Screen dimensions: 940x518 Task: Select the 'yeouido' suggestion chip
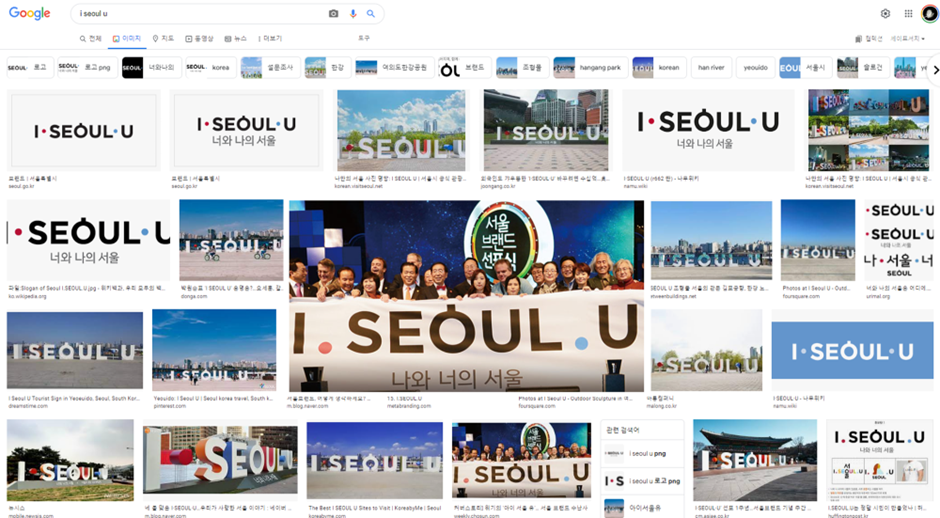pyautogui.click(x=755, y=68)
